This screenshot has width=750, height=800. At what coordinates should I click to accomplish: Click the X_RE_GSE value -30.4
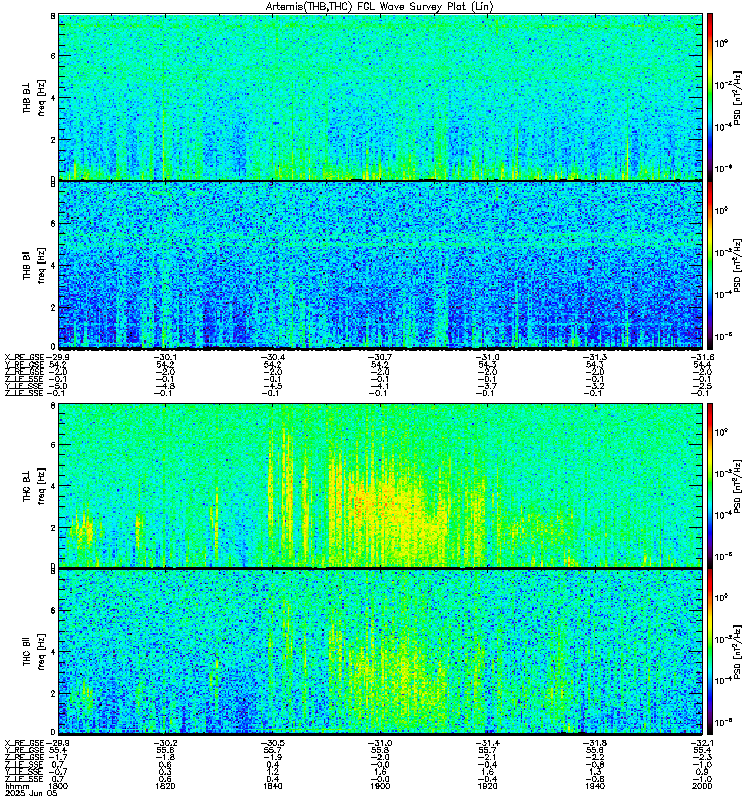pyautogui.click(x=272, y=357)
